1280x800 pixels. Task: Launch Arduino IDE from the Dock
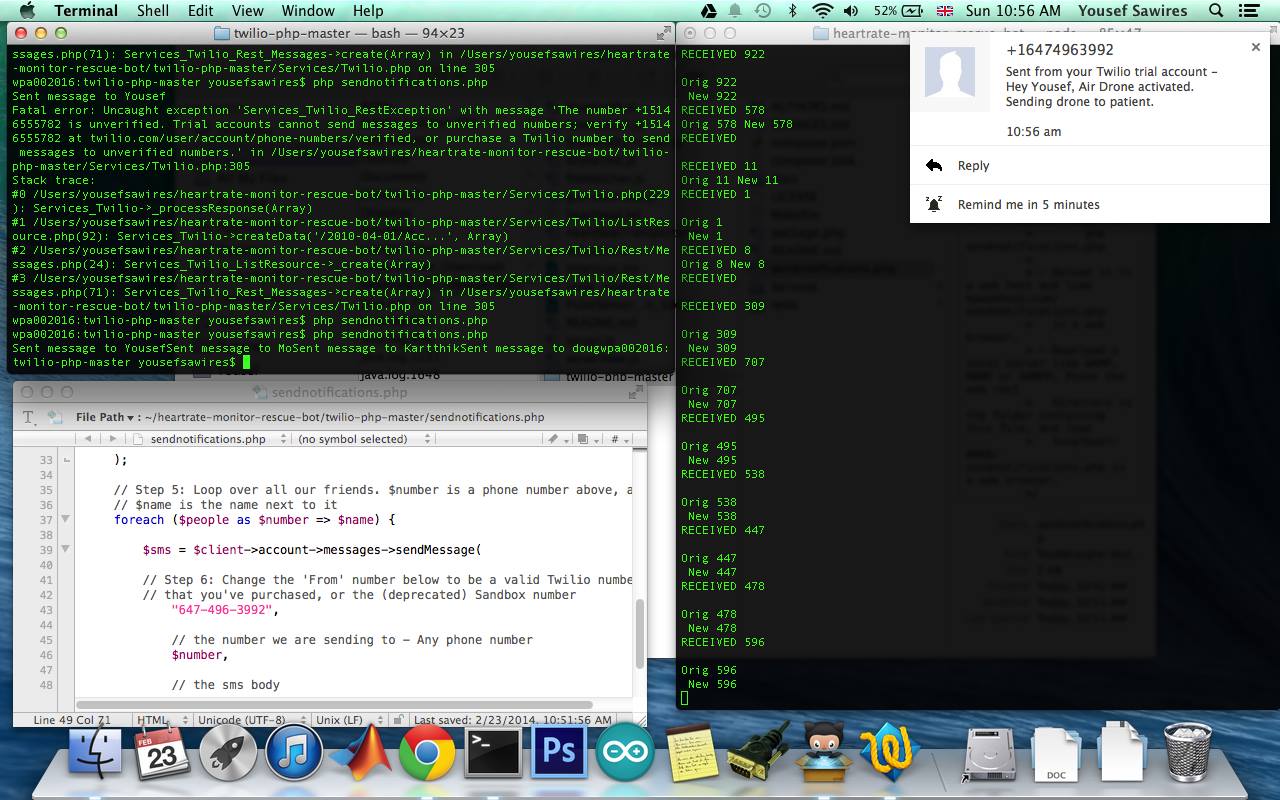[625, 752]
